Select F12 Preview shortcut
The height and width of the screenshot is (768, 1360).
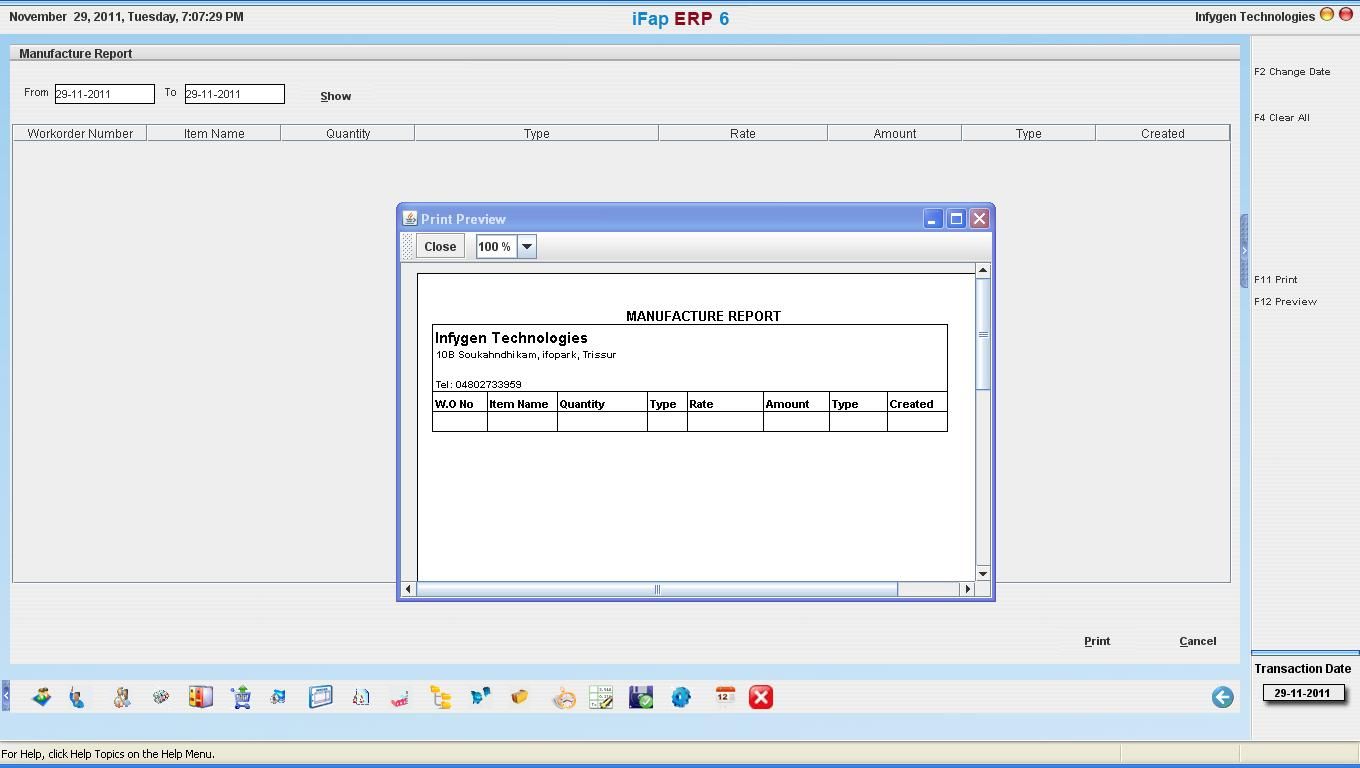click(1285, 302)
